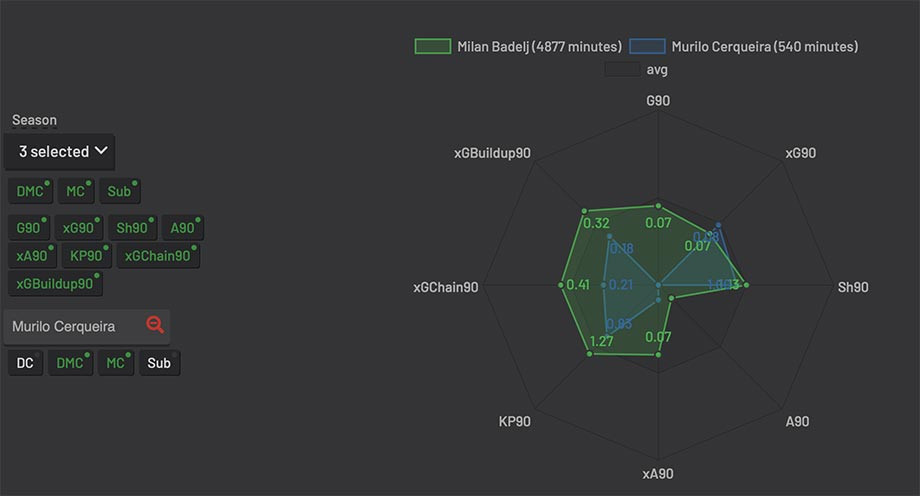This screenshot has width=920, height=496.
Task: Toggle the KP90 metric chip
Action: (87, 256)
